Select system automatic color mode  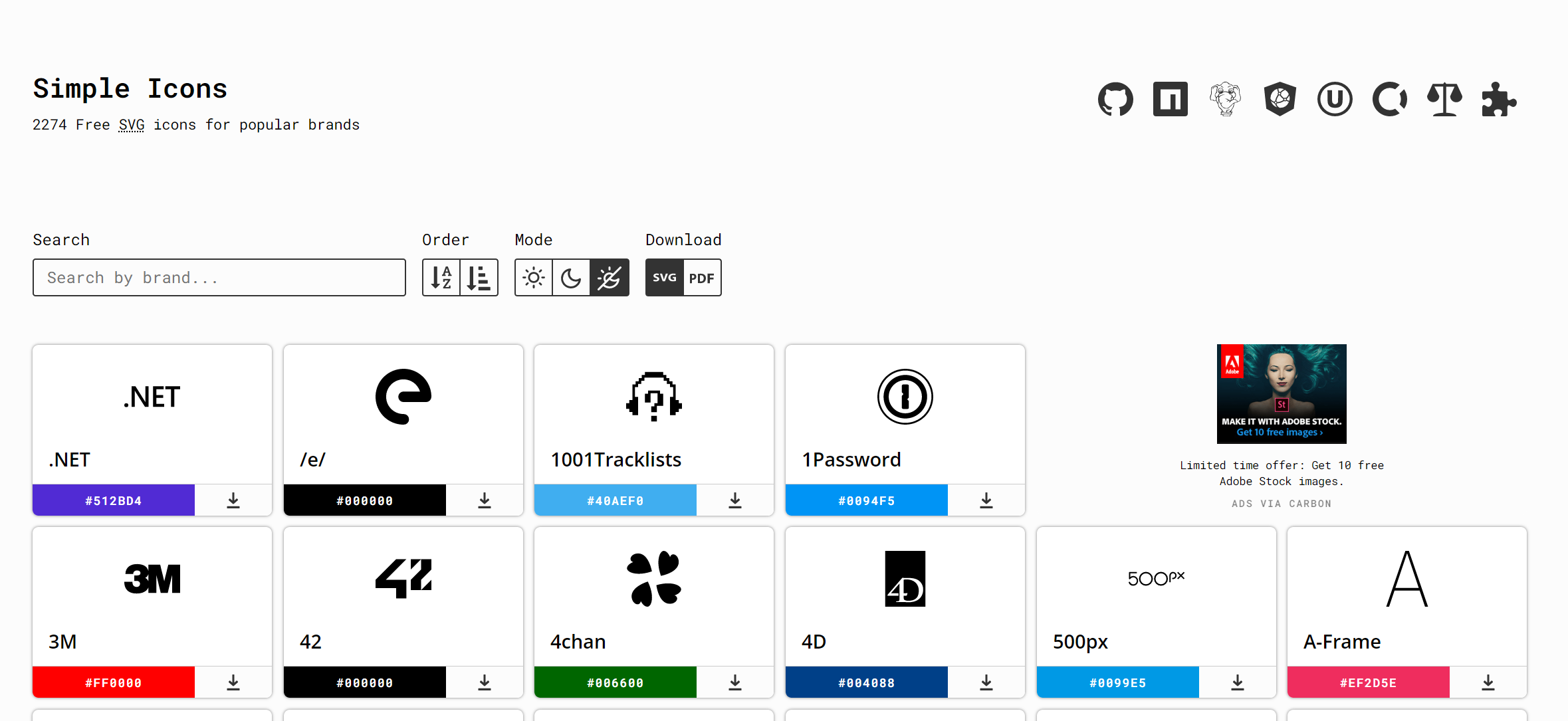[609, 278]
